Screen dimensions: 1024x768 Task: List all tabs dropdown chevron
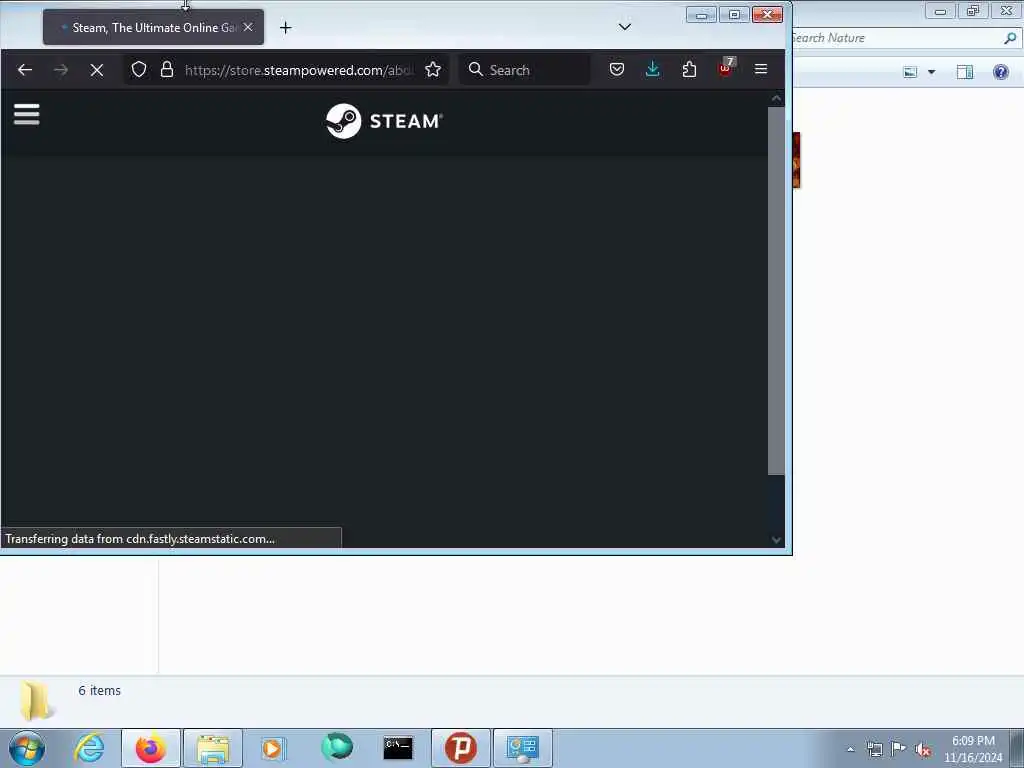(x=625, y=27)
